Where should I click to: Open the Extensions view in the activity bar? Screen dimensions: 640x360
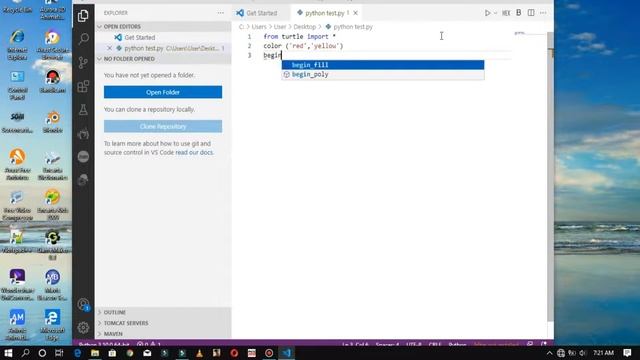83,86
